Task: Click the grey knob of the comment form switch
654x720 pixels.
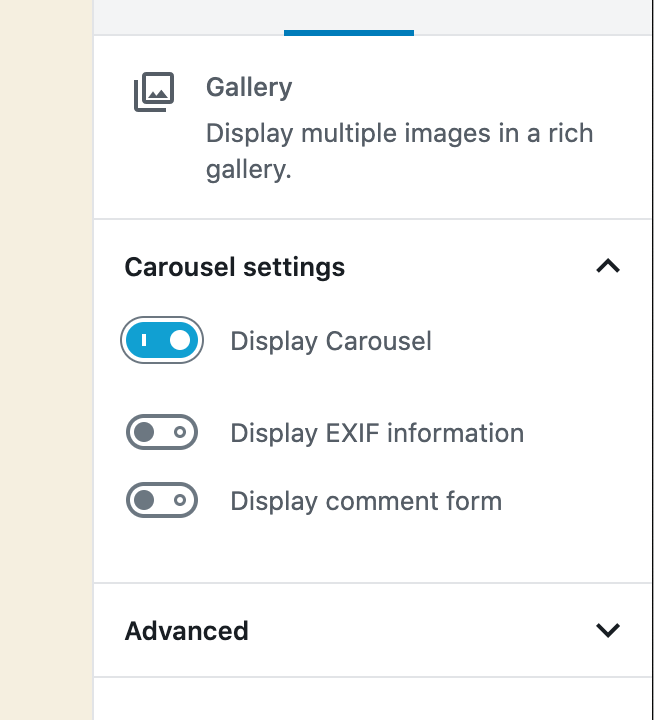Action: tap(144, 500)
